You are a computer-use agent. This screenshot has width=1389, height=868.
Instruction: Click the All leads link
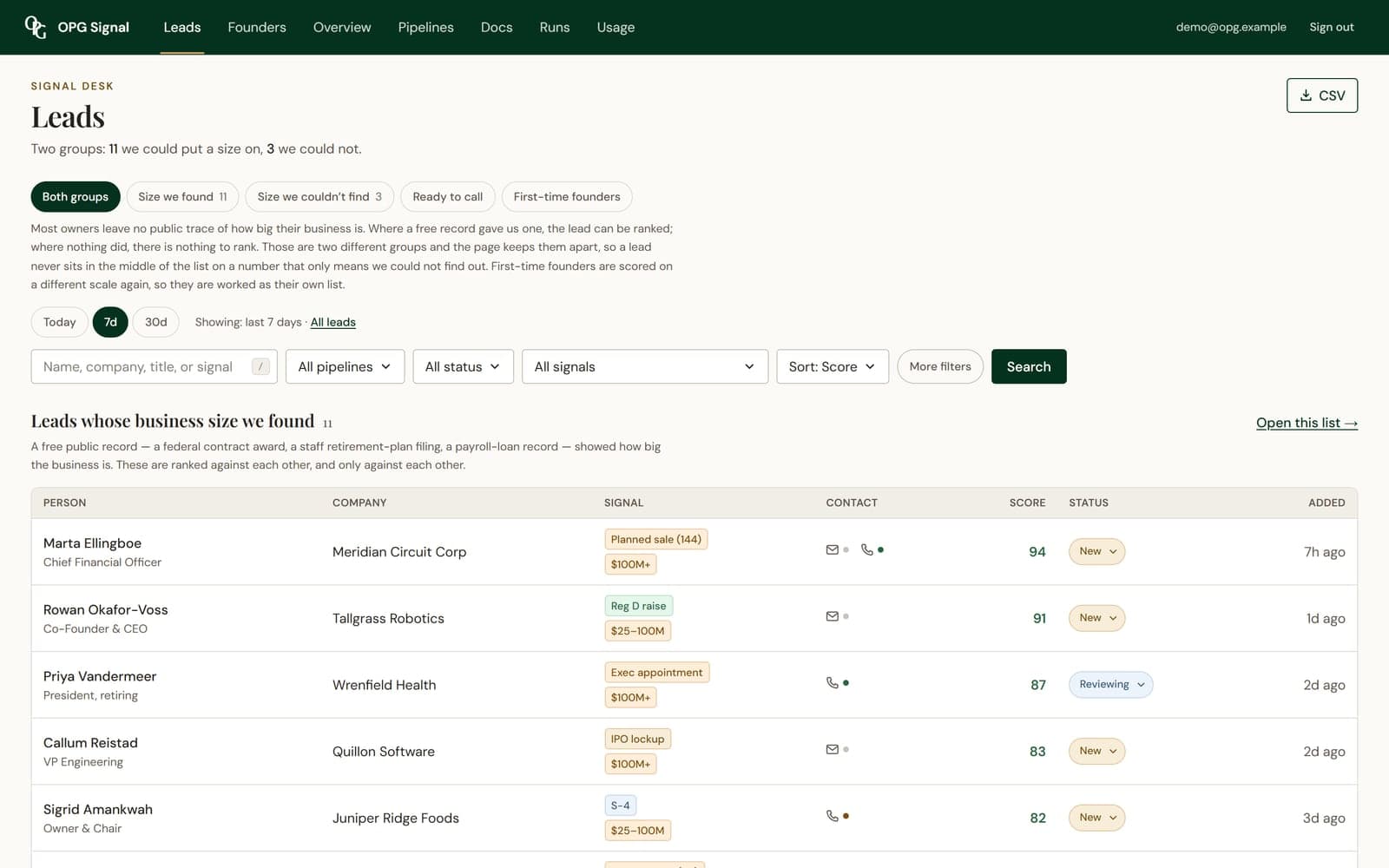(333, 322)
